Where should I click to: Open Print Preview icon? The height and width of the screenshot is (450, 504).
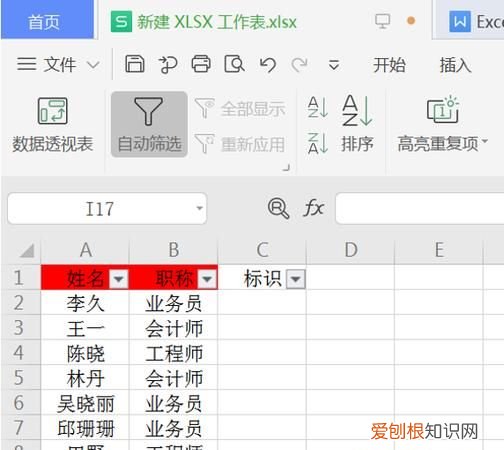234,64
